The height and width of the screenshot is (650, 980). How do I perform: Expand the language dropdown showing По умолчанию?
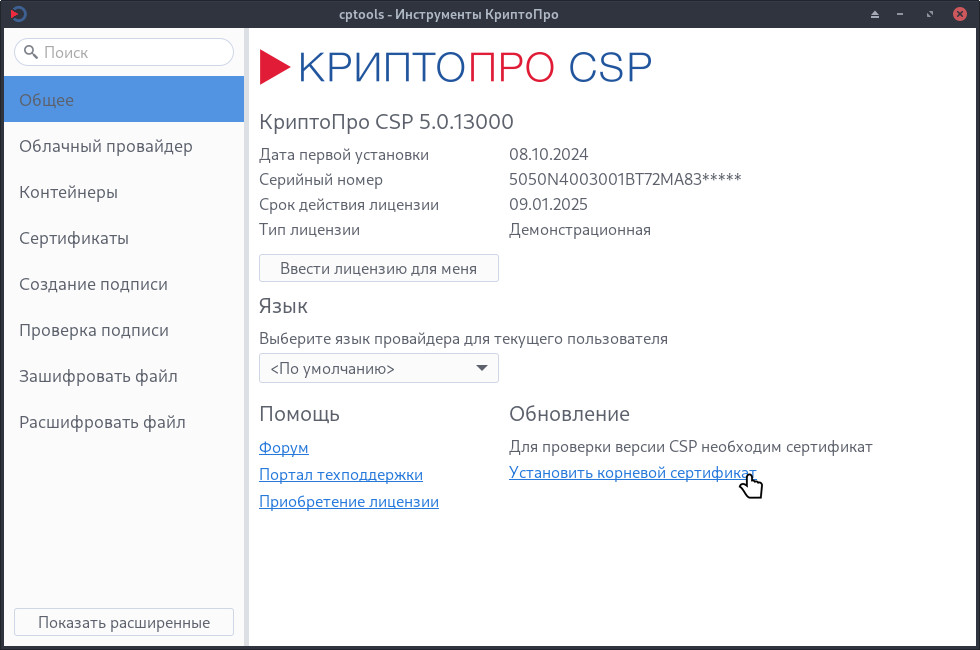coord(378,368)
